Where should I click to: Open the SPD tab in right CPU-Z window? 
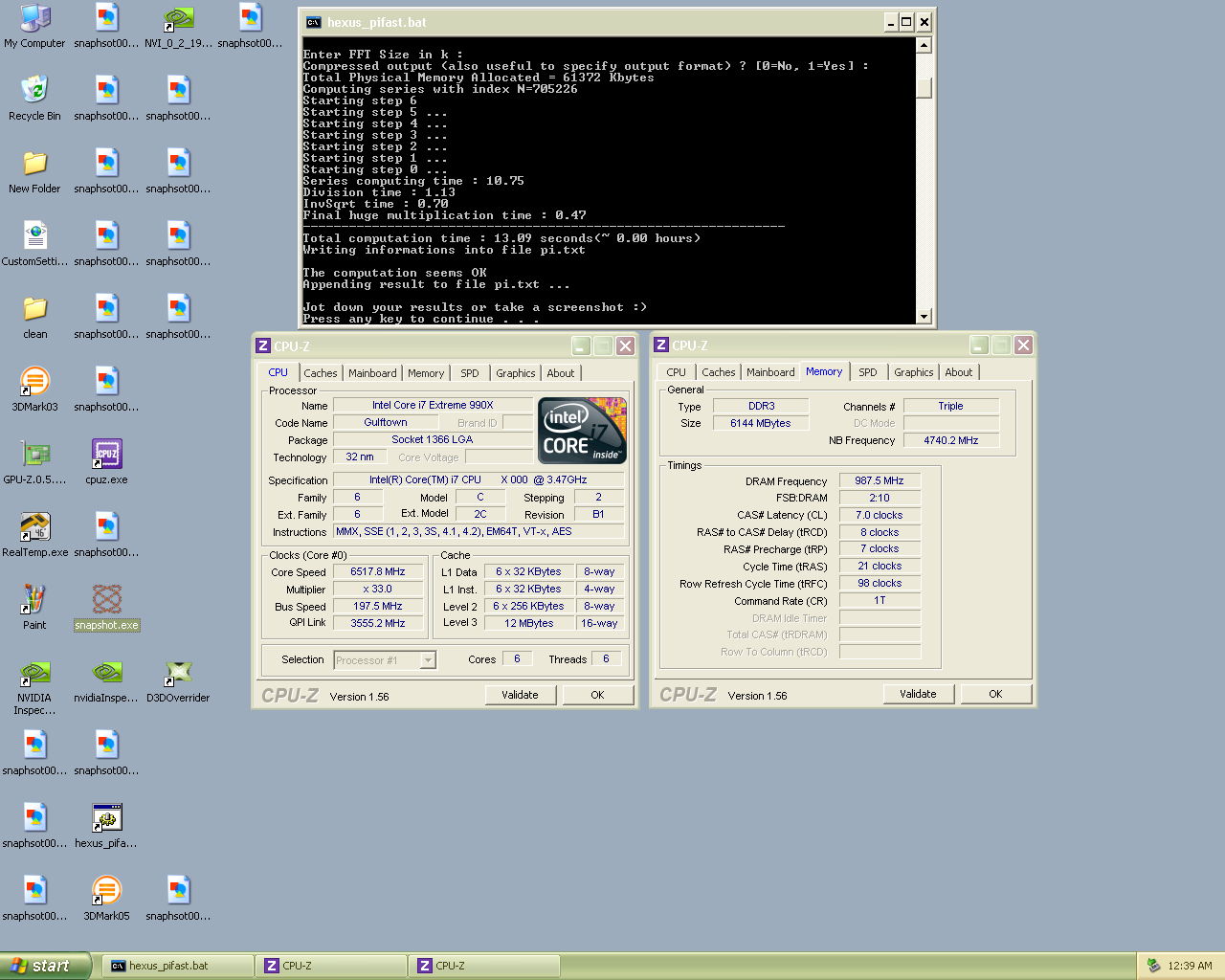click(867, 372)
